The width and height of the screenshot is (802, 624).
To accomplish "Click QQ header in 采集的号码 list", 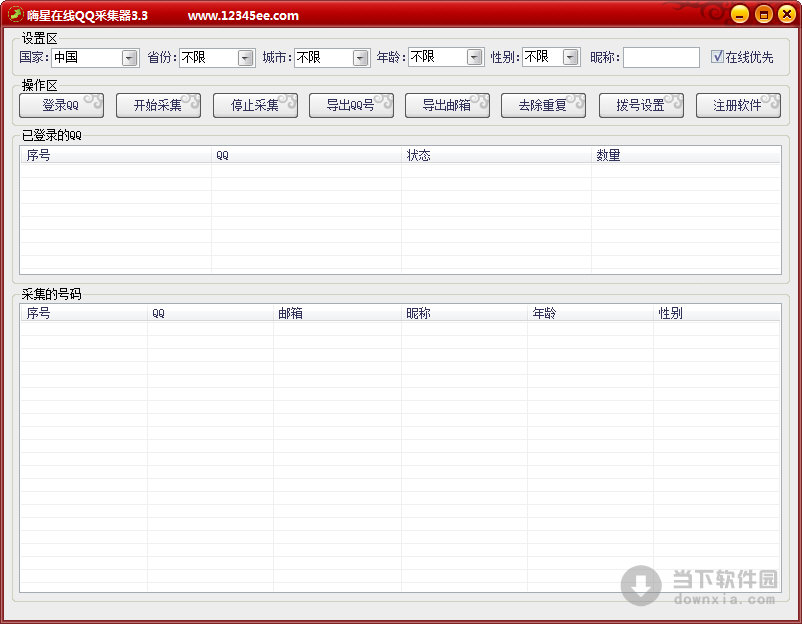I will pos(210,313).
